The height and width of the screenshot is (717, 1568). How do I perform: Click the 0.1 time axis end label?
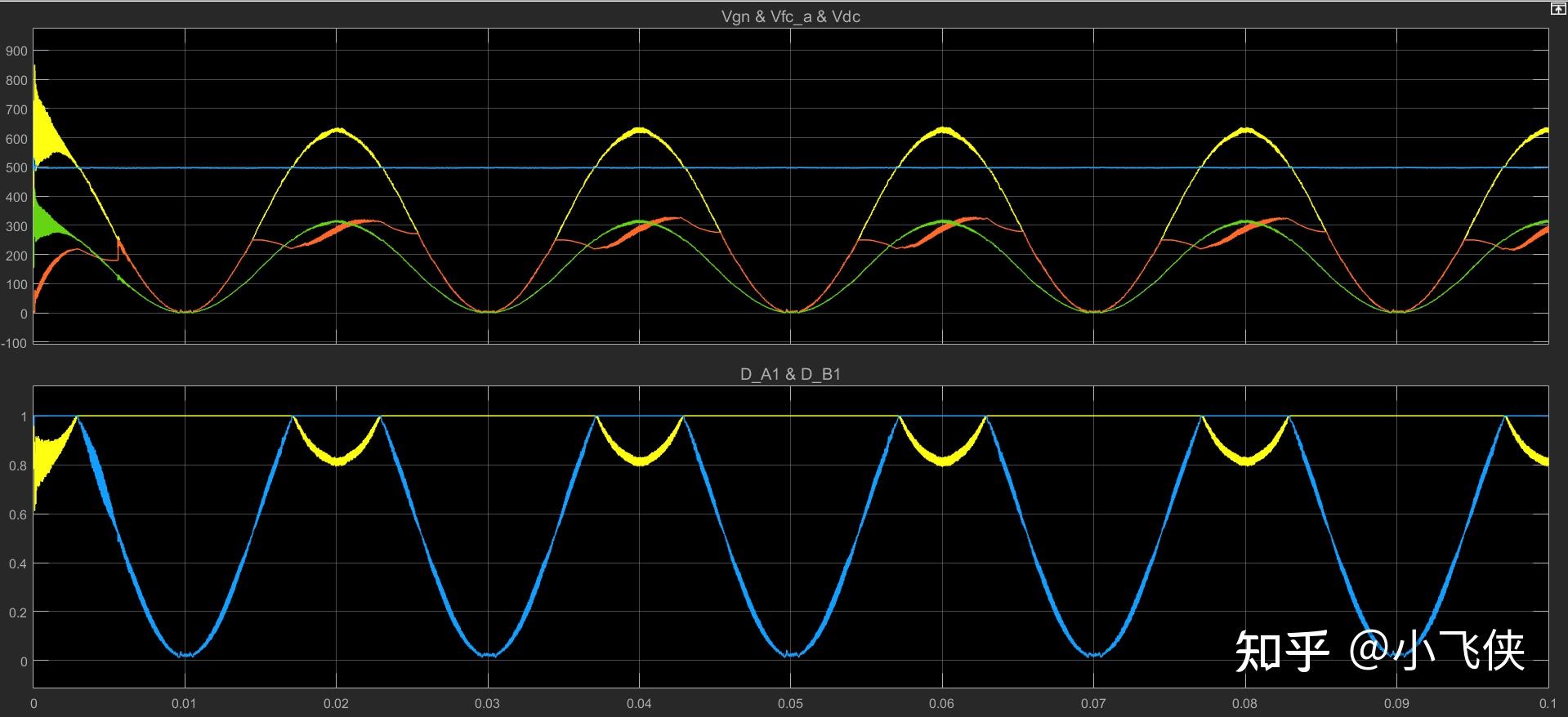1547,703
